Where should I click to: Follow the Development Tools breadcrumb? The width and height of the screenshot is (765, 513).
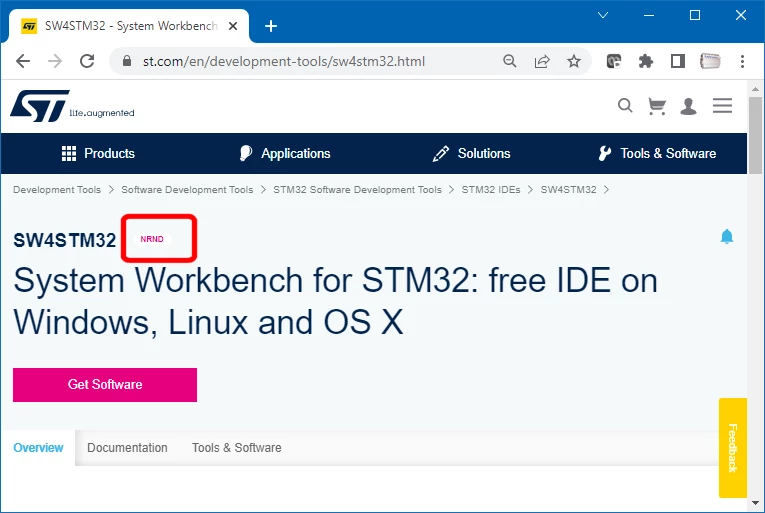pos(57,189)
